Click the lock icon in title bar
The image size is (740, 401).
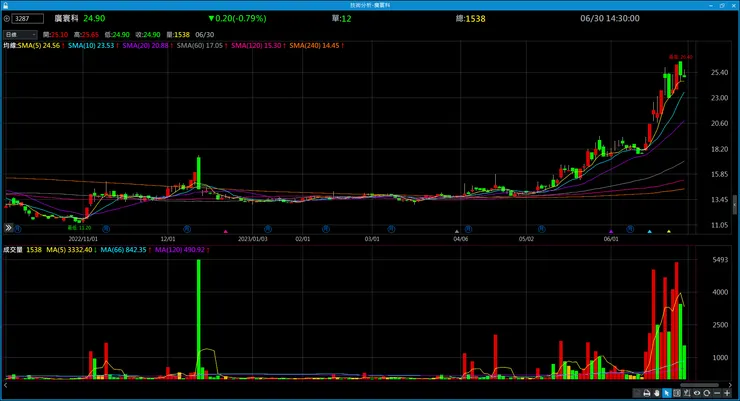tap(5, 5)
